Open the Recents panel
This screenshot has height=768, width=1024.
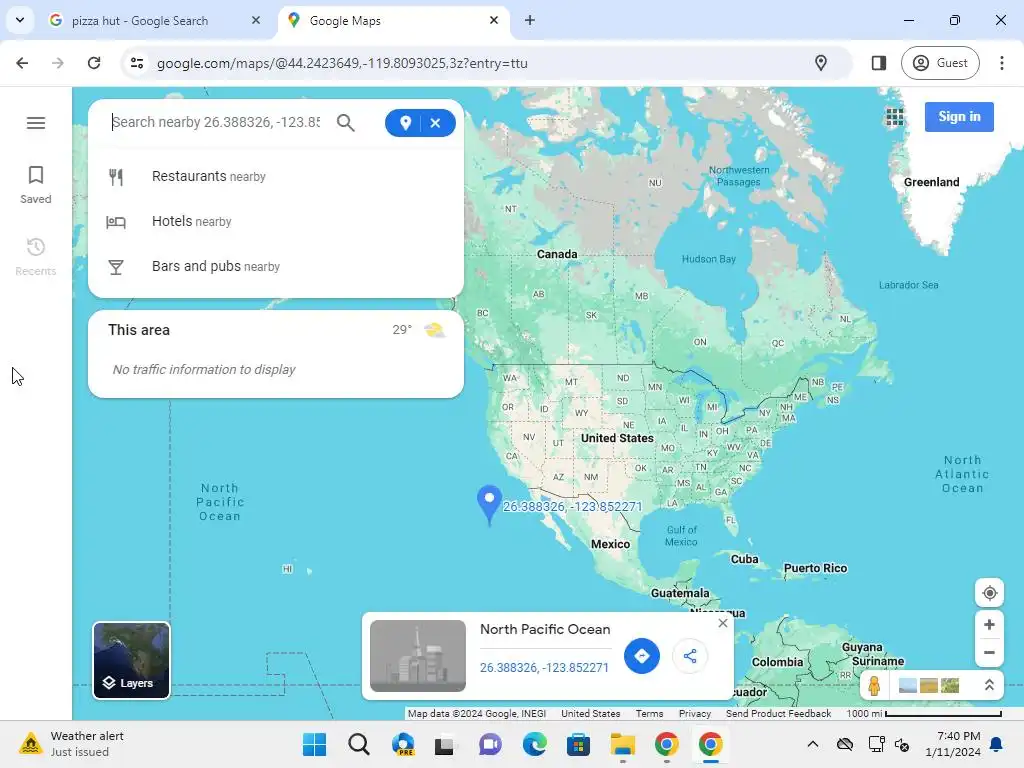(x=36, y=257)
